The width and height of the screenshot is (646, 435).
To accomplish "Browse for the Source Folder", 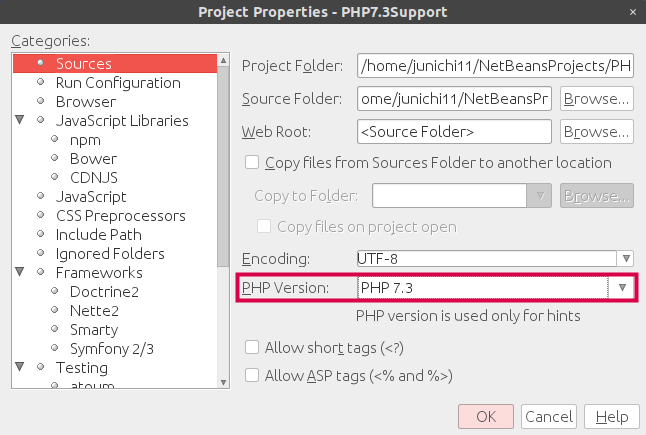I will [596, 99].
